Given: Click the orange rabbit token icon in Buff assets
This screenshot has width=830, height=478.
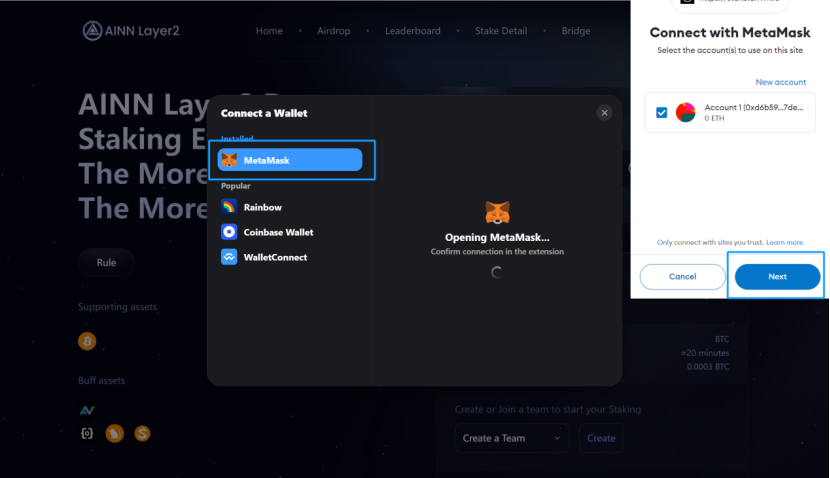Looking at the screenshot, I should point(114,434).
